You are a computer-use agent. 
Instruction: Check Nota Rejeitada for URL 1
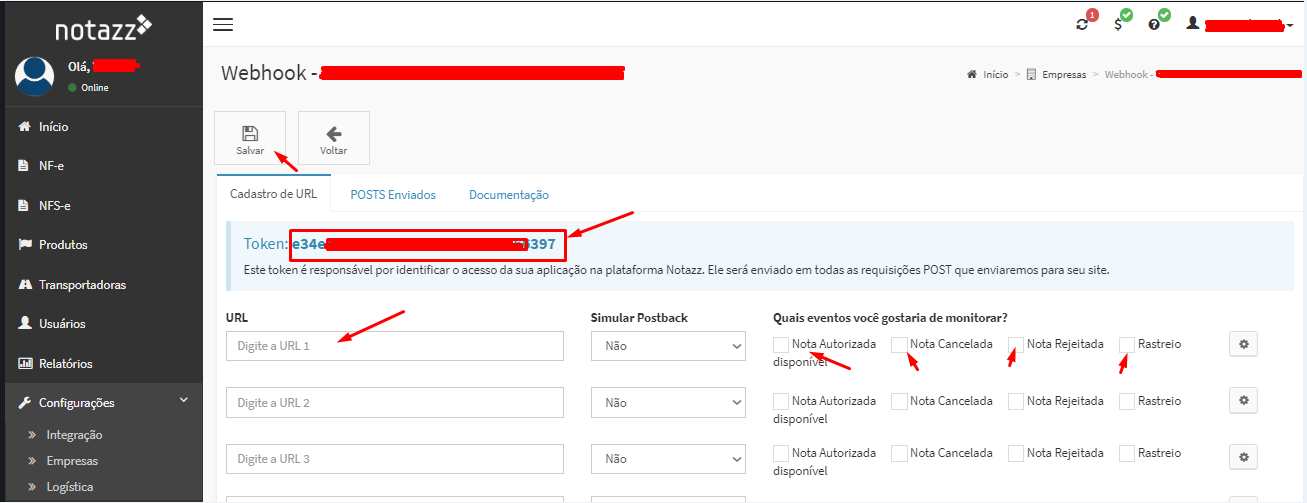tap(1016, 344)
